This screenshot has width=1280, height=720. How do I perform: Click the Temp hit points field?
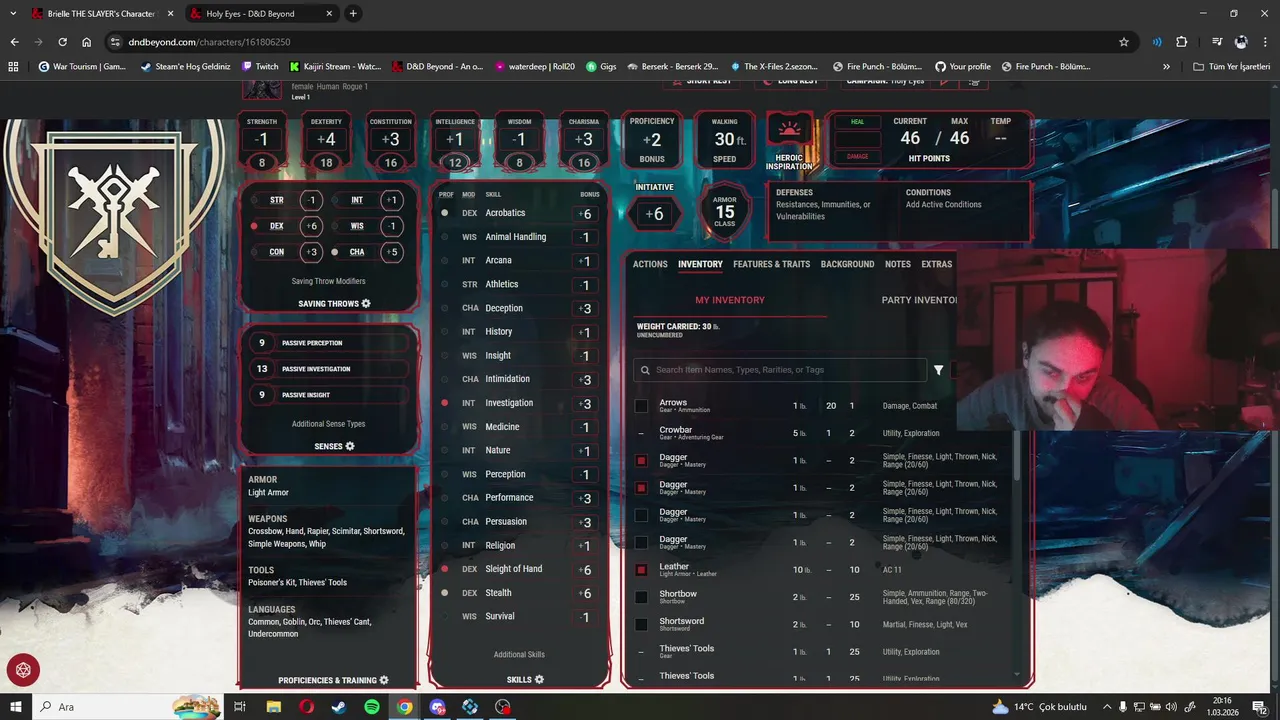[1000, 139]
